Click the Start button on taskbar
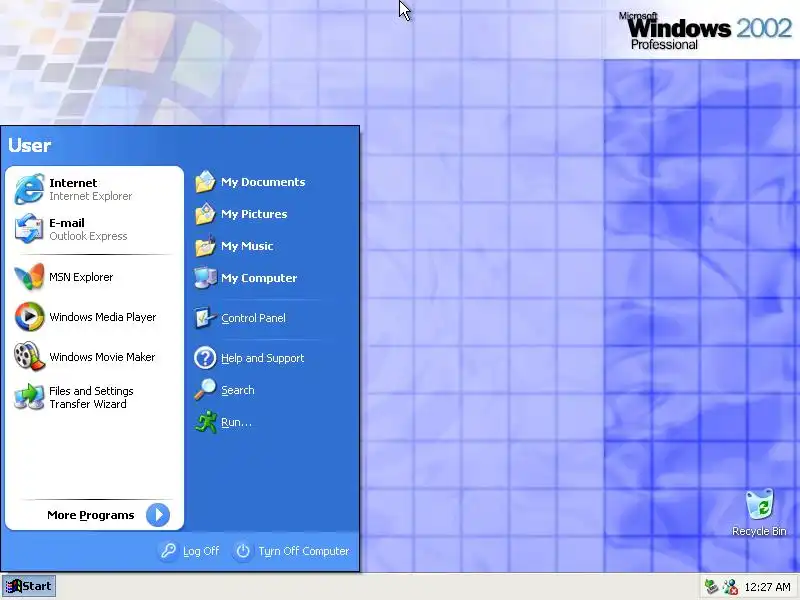The image size is (800, 600). 29,586
